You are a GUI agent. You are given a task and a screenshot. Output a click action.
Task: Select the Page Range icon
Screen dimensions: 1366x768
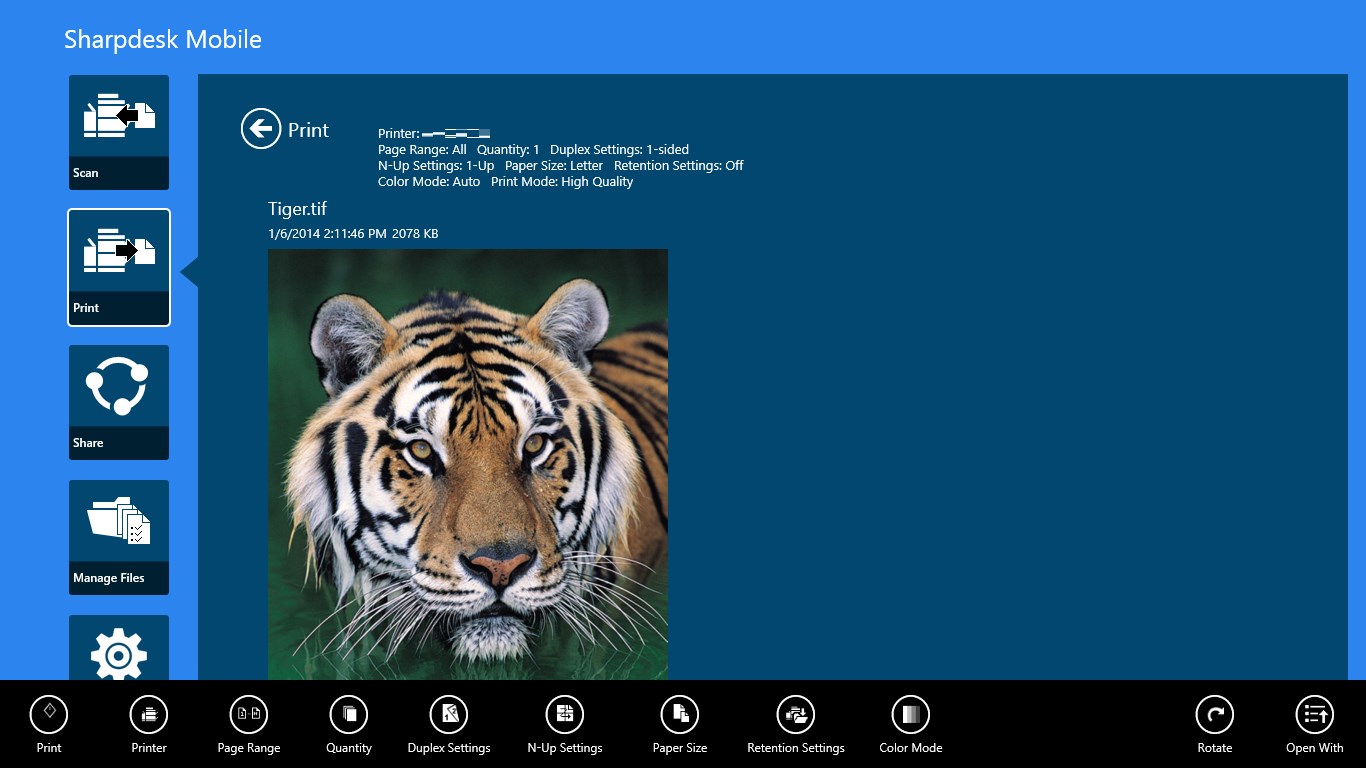click(x=249, y=714)
